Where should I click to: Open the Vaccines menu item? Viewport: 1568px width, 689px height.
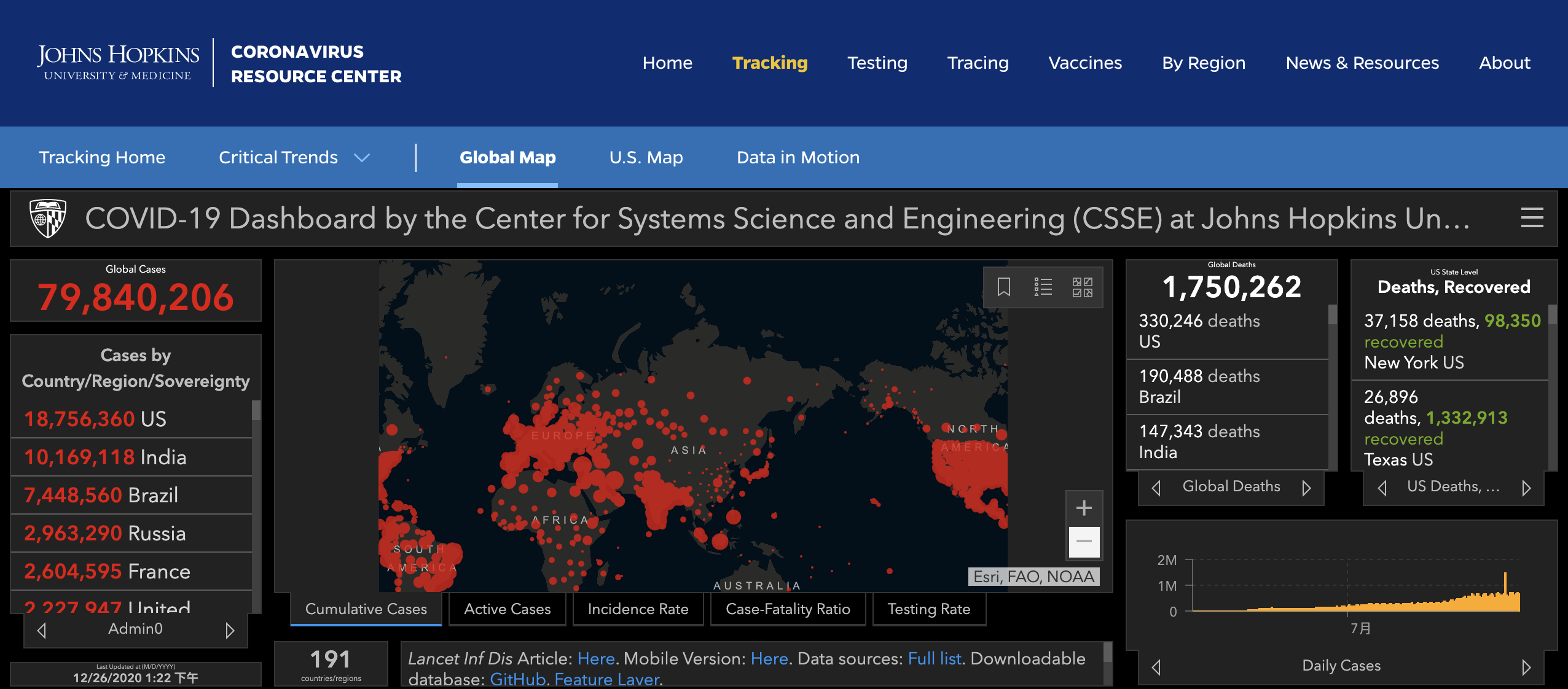[x=1085, y=63]
